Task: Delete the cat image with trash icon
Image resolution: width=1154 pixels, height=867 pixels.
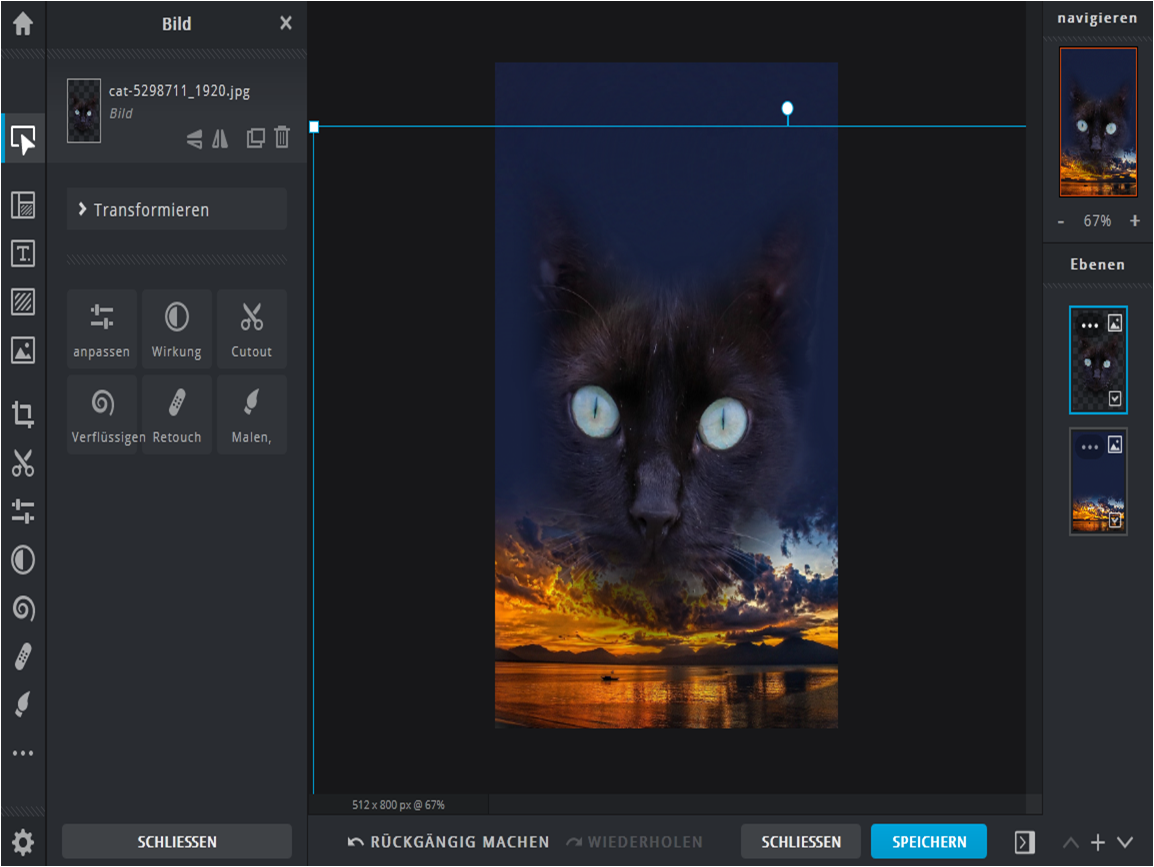Action: [282, 138]
